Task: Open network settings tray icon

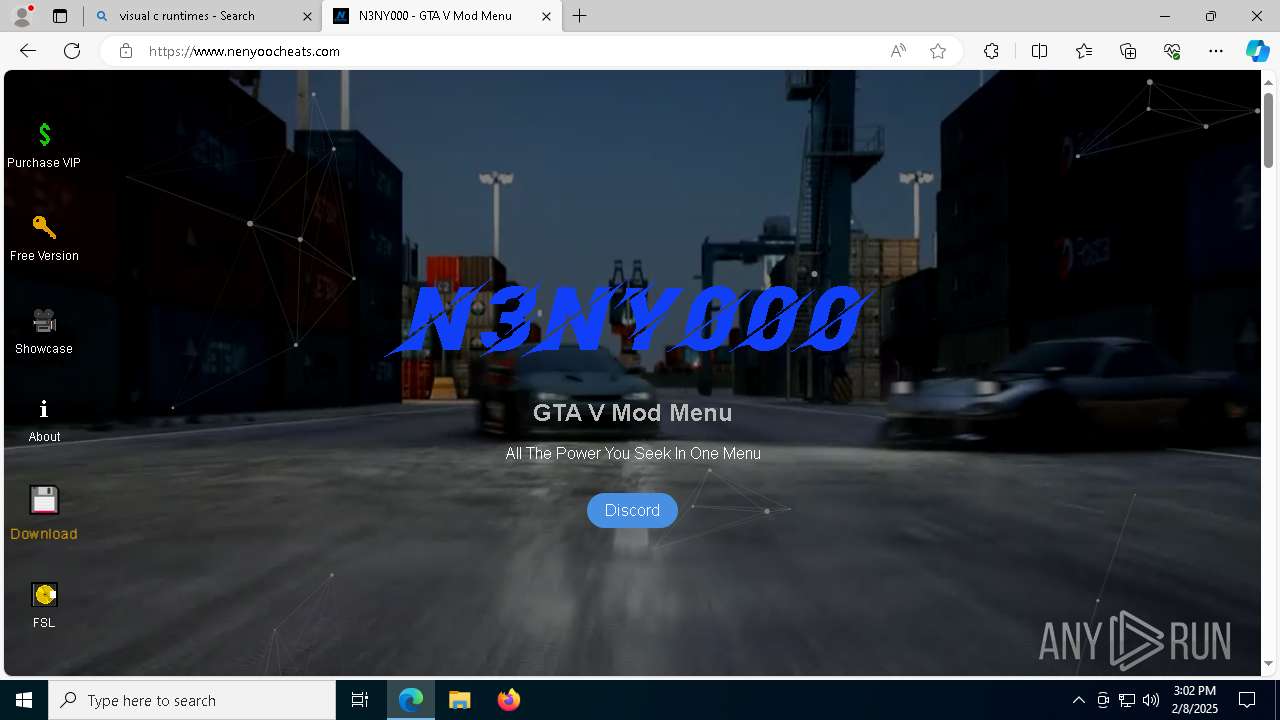Action: pos(1127,700)
